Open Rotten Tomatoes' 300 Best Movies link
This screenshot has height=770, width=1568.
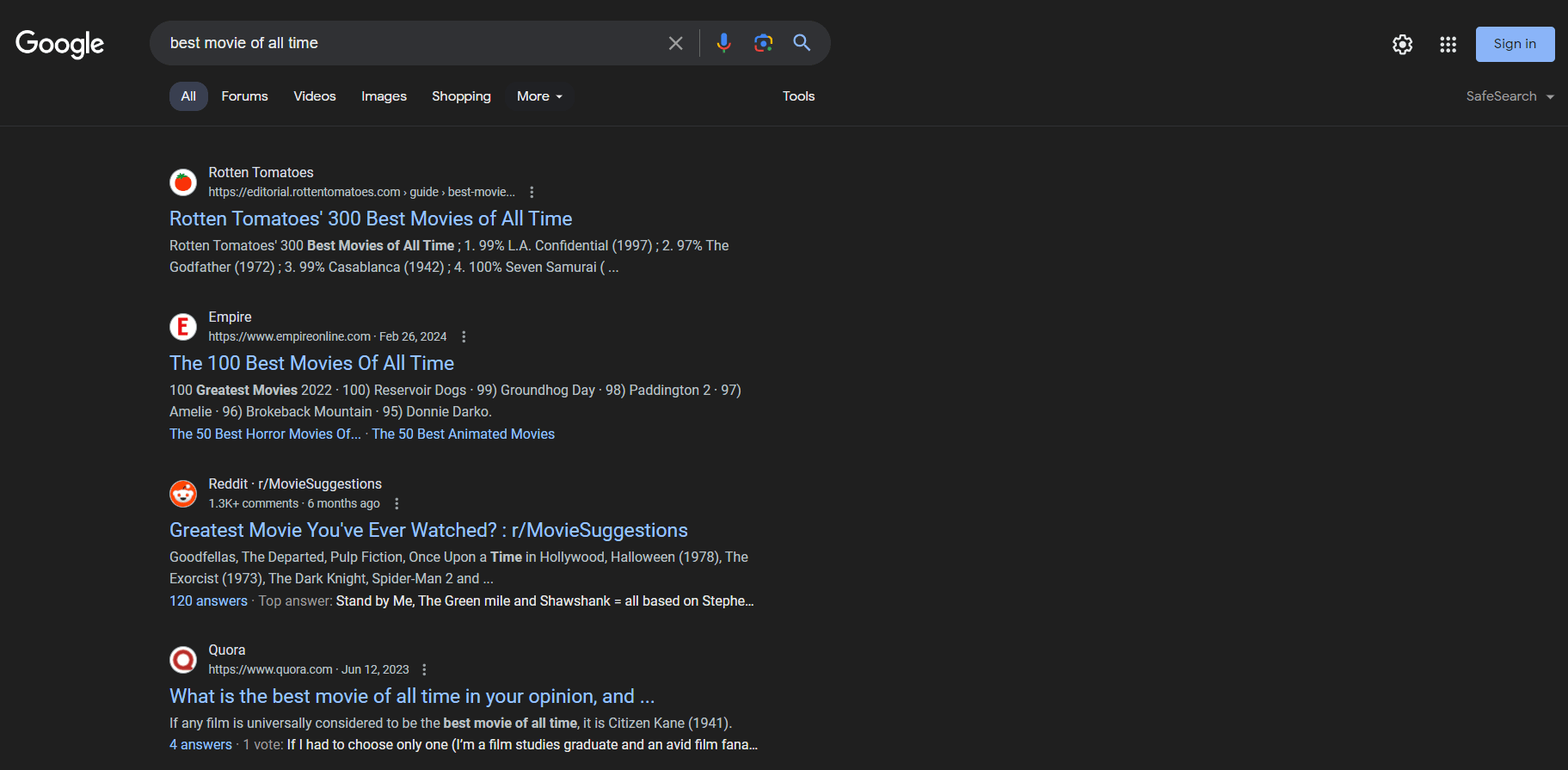[371, 219]
